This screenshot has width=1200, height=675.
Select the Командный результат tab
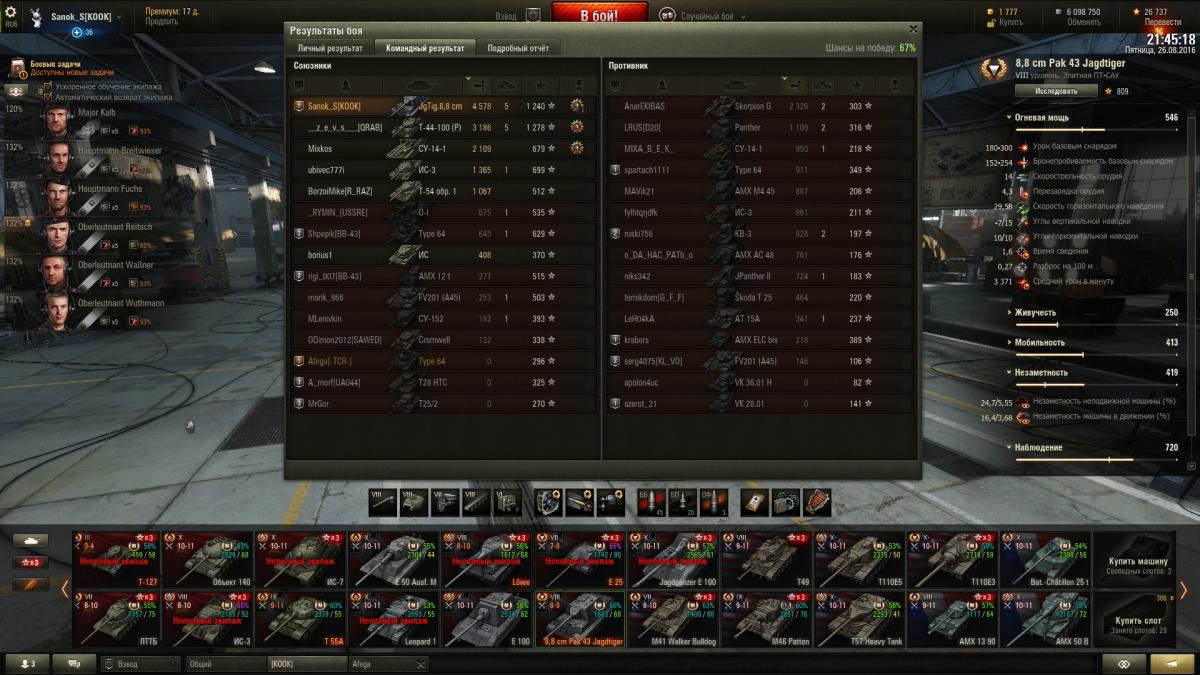[x=425, y=48]
